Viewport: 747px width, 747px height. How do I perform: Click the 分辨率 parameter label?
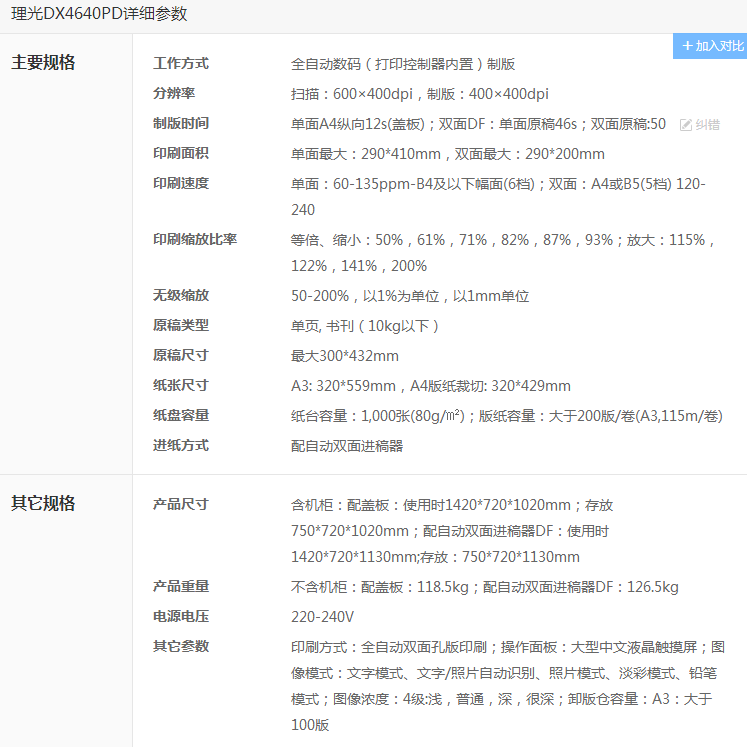174,93
